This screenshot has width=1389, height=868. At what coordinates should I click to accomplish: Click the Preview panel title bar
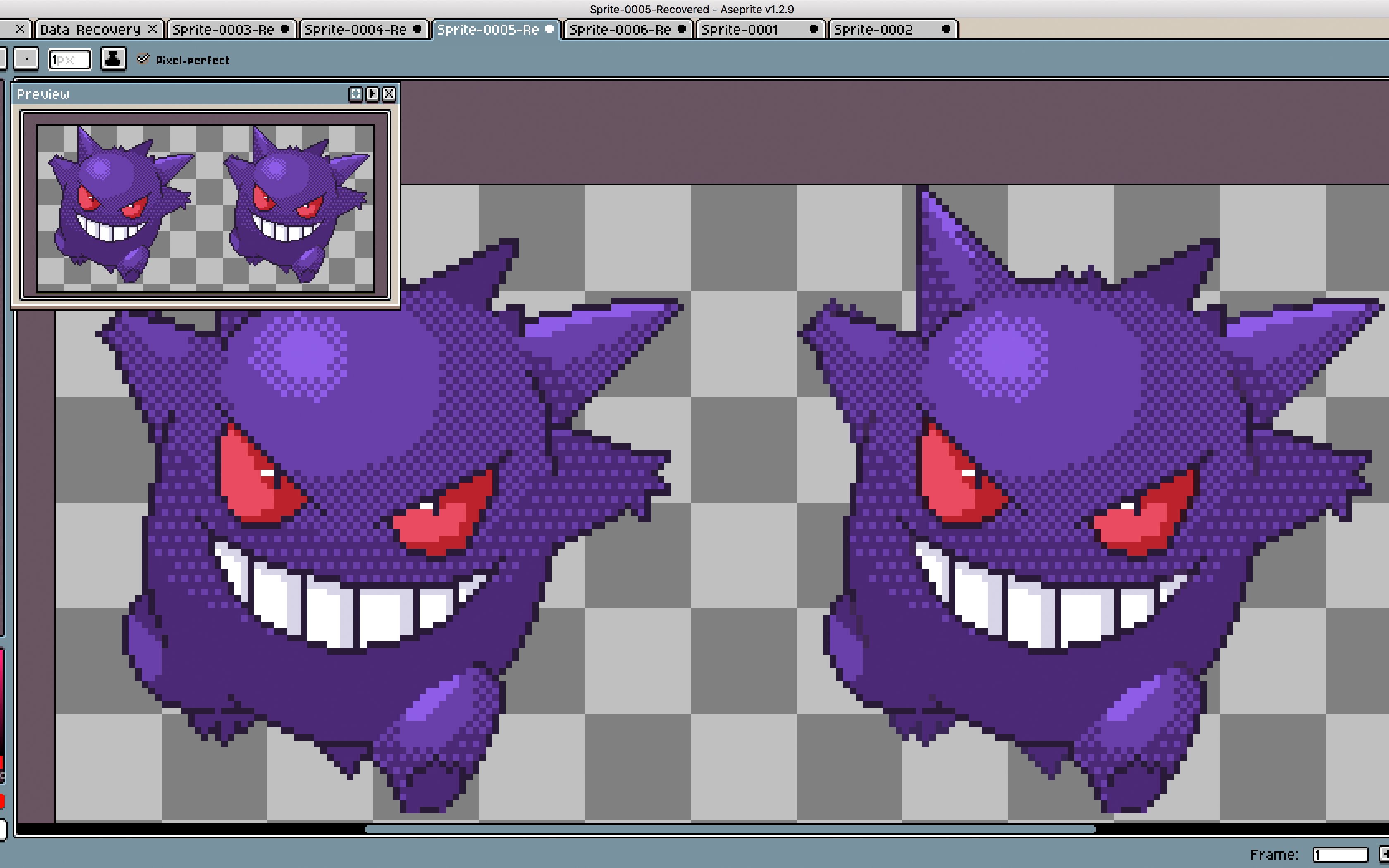point(205,93)
